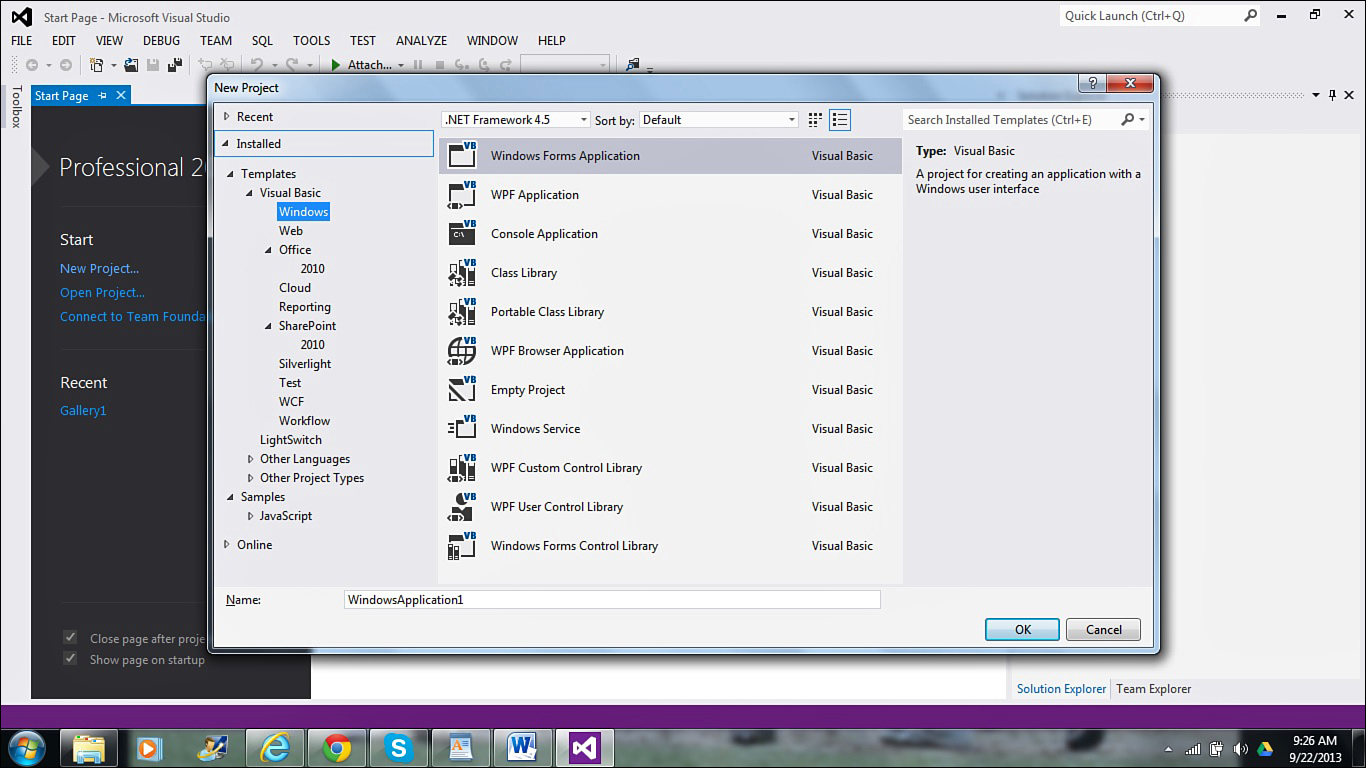Open the TOOLS menu
Viewport: 1366px width, 768px height.
(312, 41)
